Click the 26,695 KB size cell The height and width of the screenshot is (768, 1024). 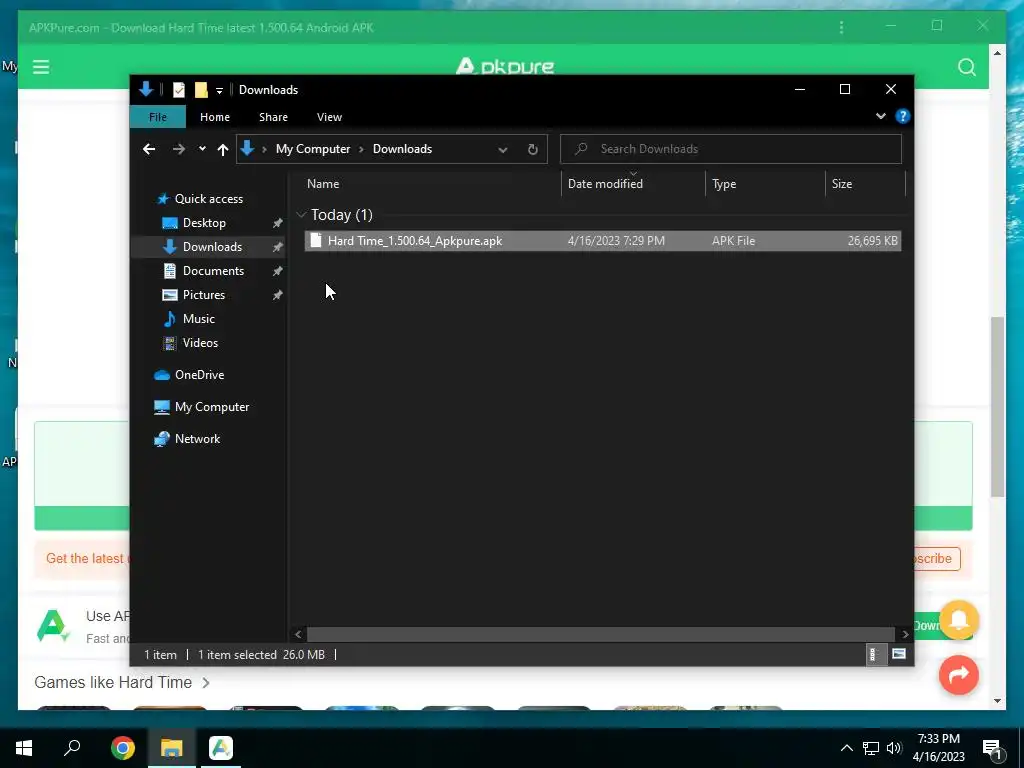coord(872,241)
